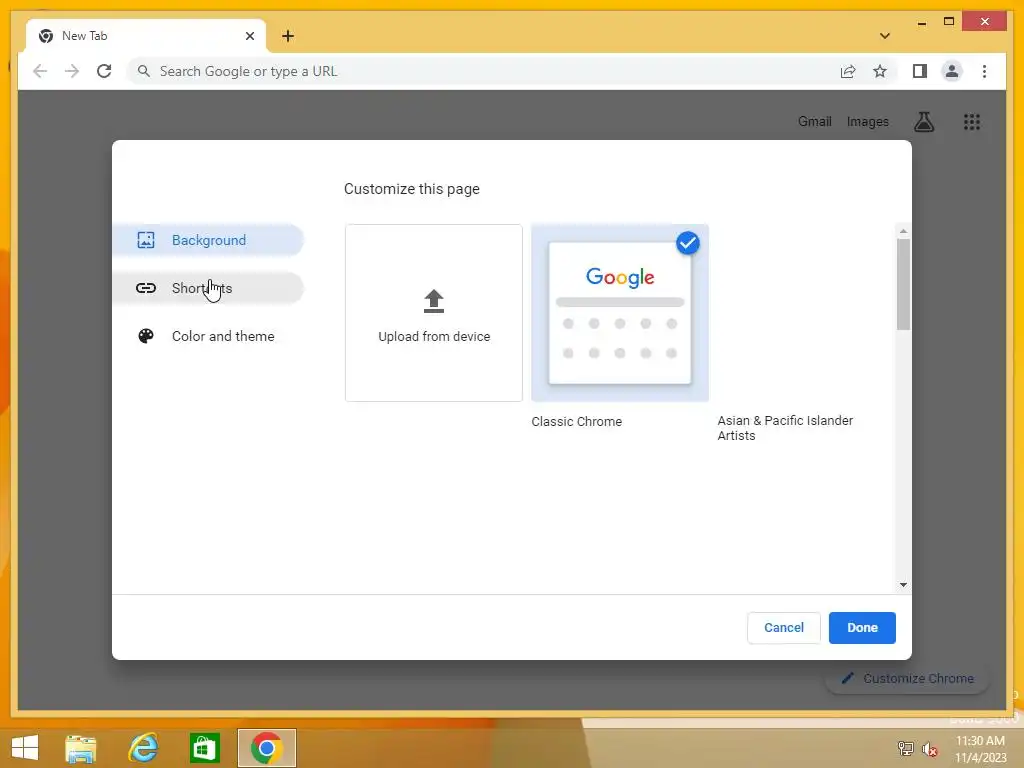
Task: Select the Classic Chrome background
Action: [x=620, y=313]
